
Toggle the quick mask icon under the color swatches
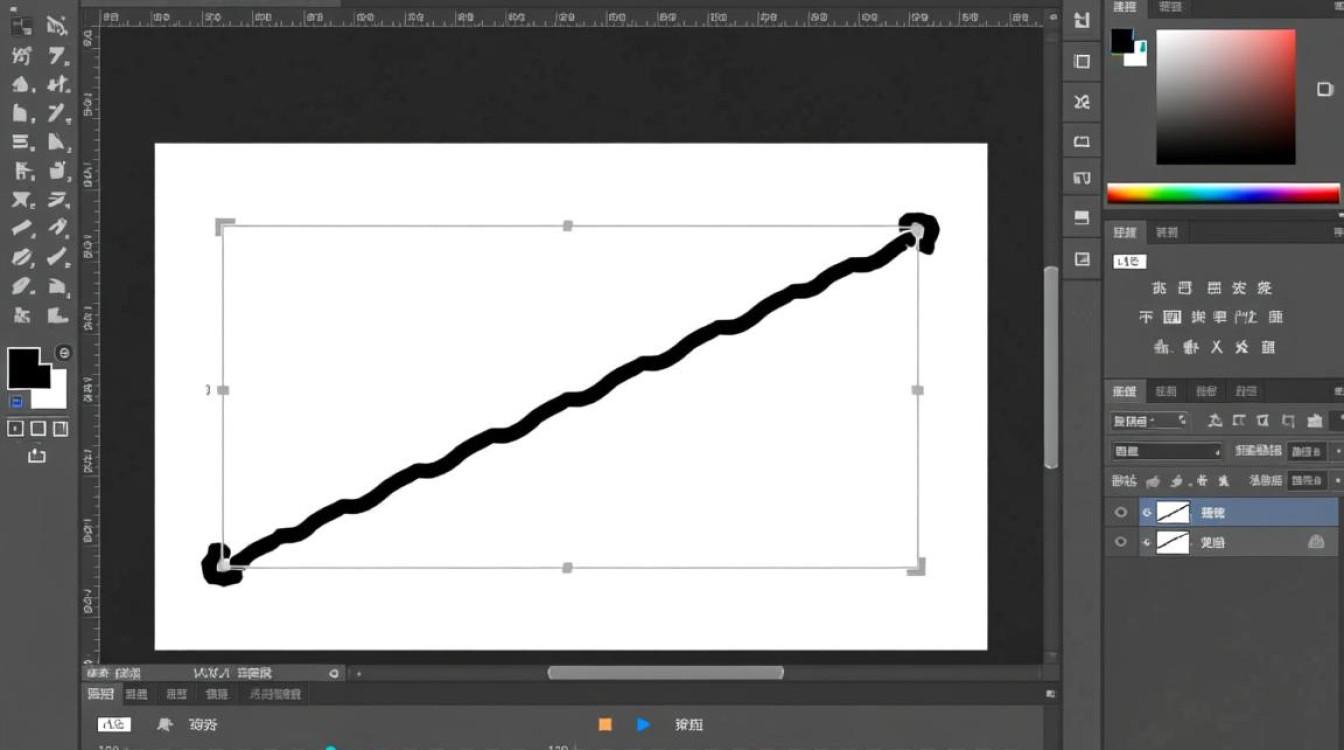click(x=16, y=428)
